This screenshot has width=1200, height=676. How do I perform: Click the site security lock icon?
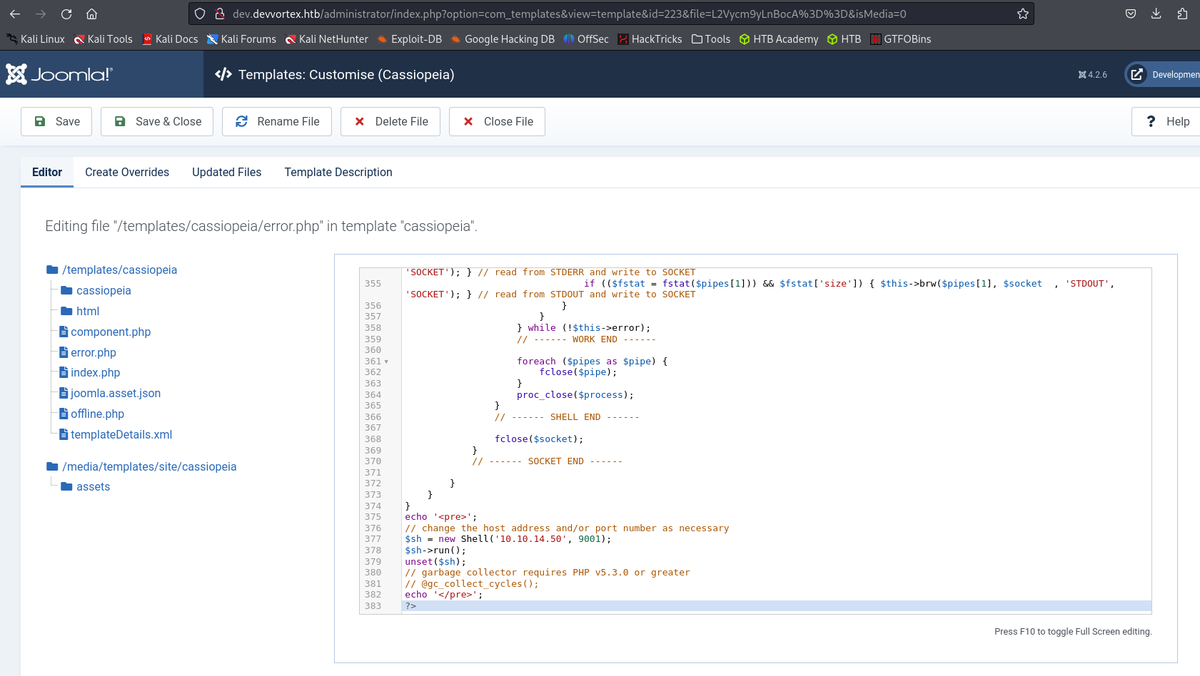coord(221,14)
